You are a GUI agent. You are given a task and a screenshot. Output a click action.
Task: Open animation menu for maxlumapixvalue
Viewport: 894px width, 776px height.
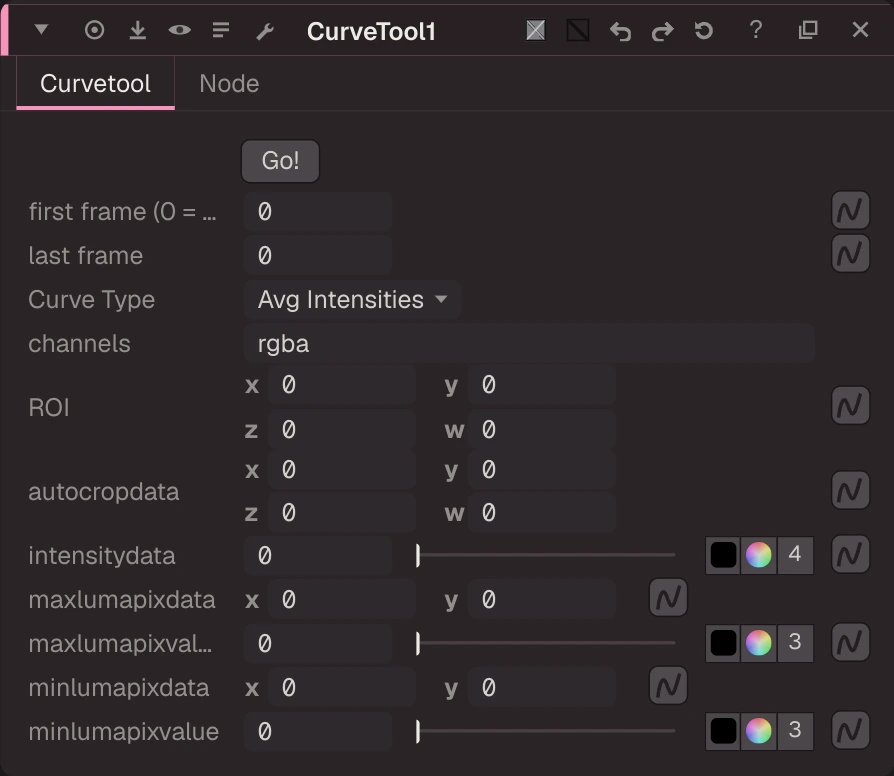tap(850, 642)
